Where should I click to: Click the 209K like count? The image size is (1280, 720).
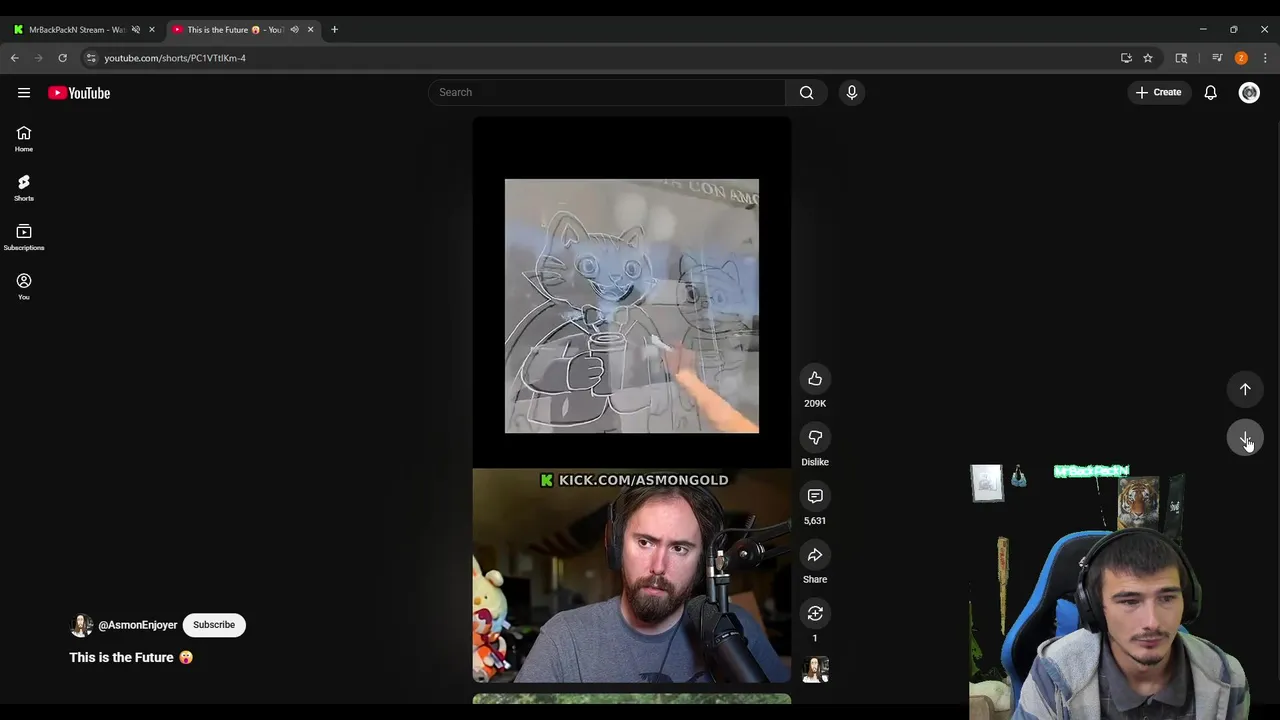point(815,403)
